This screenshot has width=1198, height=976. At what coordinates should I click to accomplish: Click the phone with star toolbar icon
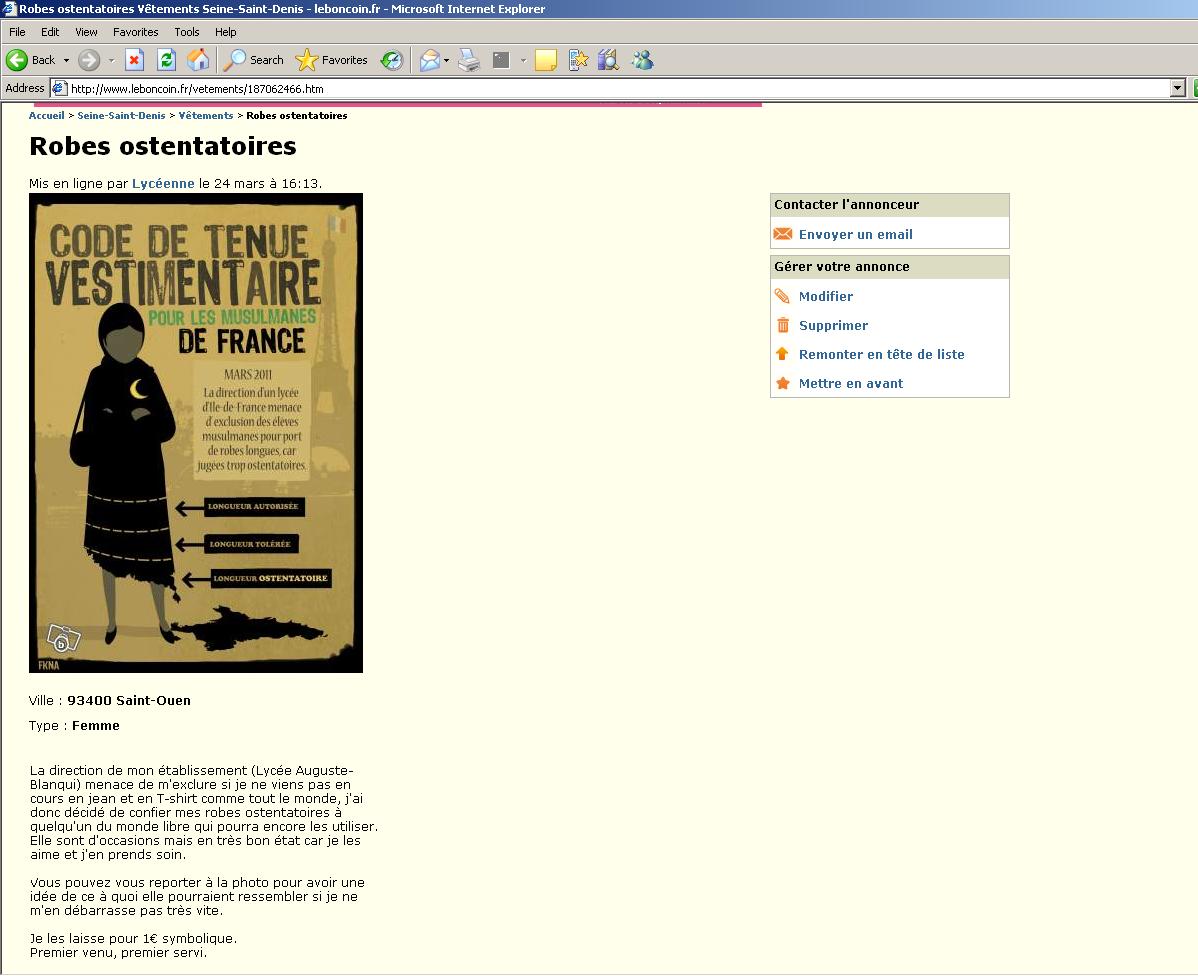click(578, 60)
